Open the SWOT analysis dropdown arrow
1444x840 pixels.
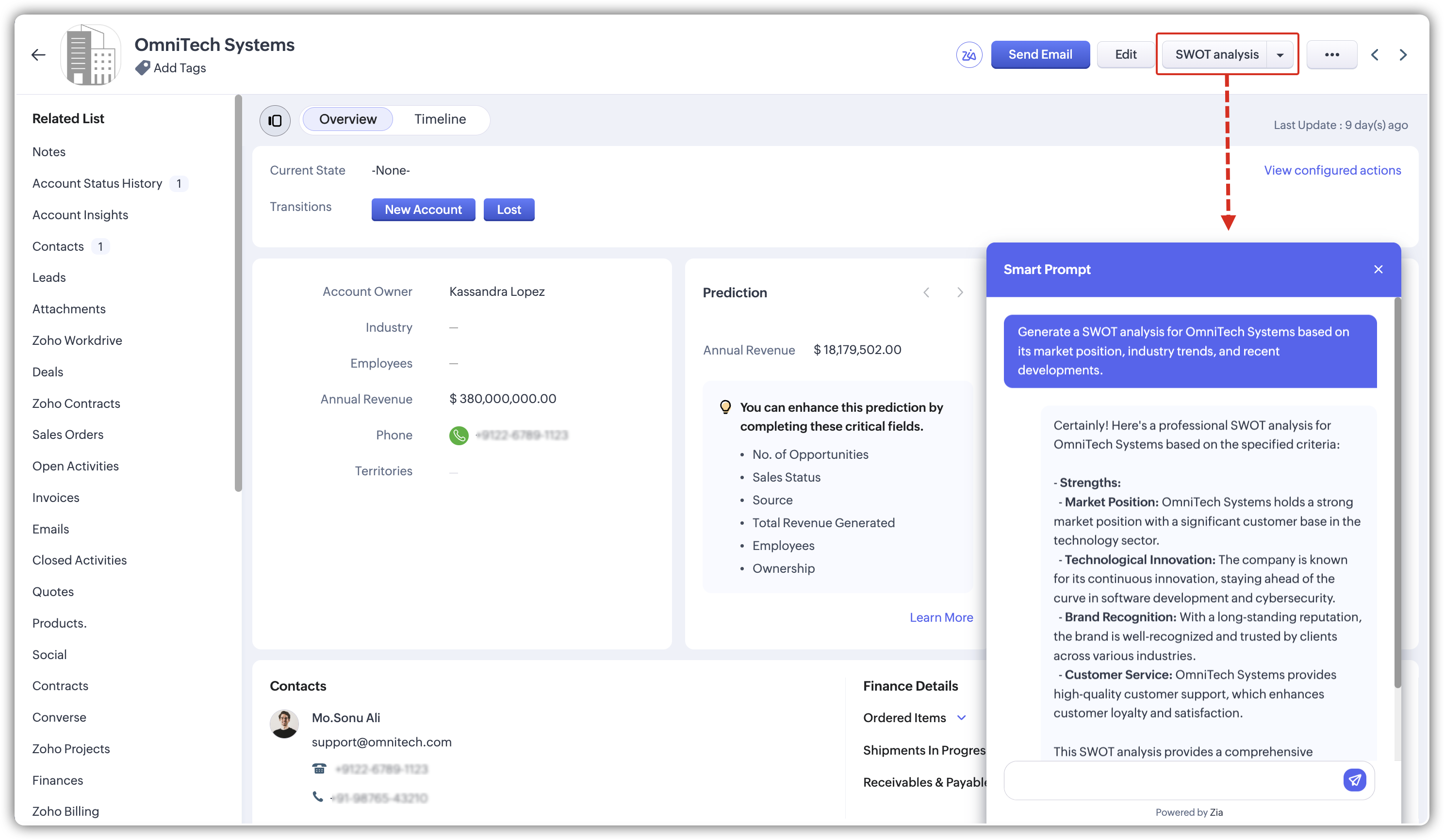tap(1280, 55)
